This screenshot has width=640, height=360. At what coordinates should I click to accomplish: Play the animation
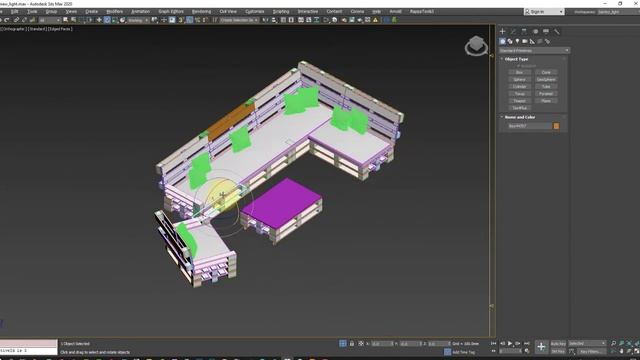point(510,344)
